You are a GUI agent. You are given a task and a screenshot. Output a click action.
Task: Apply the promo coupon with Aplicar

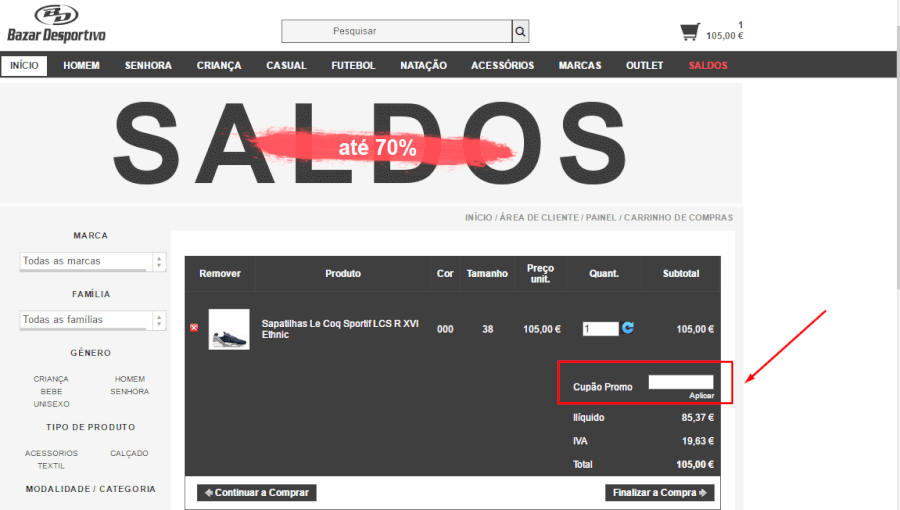(x=701, y=396)
